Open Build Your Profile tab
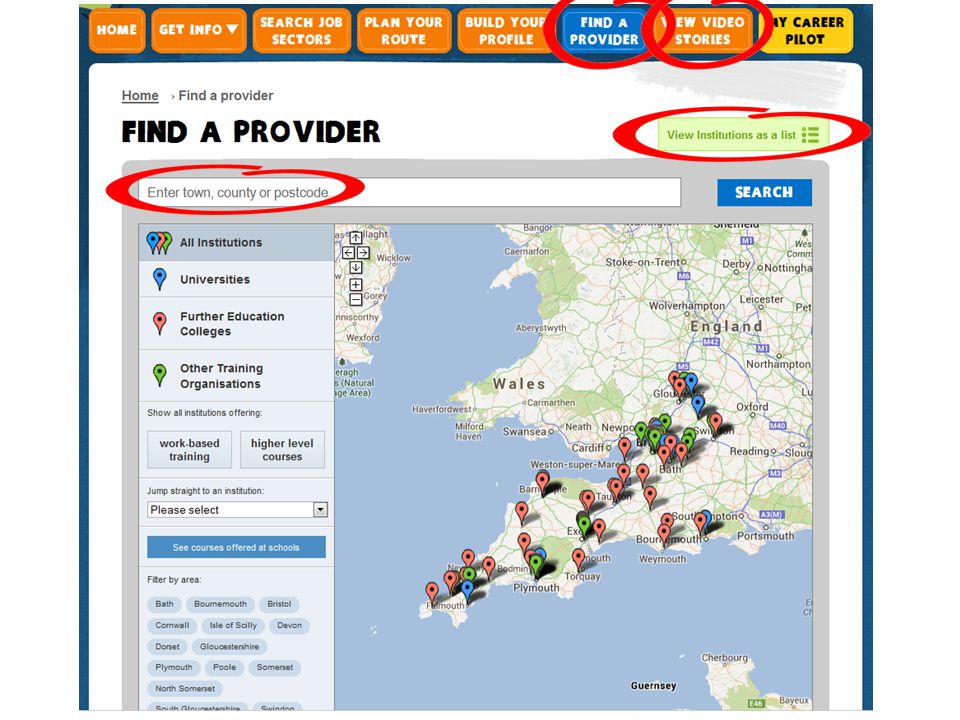Image resolution: width=960 pixels, height=720 pixels. pyautogui.click(x=506, y=30)
